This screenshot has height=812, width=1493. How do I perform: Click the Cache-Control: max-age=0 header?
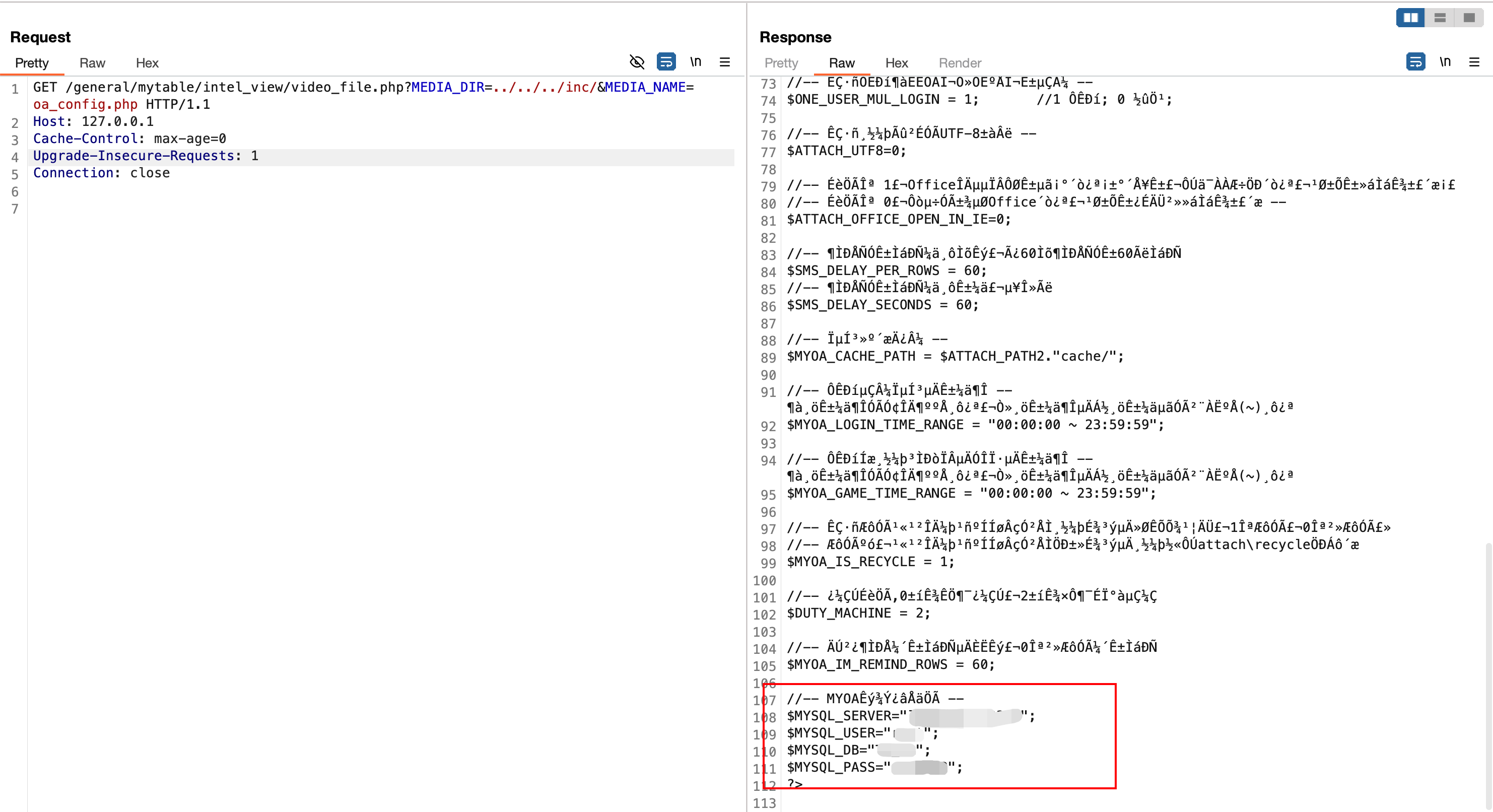pyautogui.click(x=129, y=139)
